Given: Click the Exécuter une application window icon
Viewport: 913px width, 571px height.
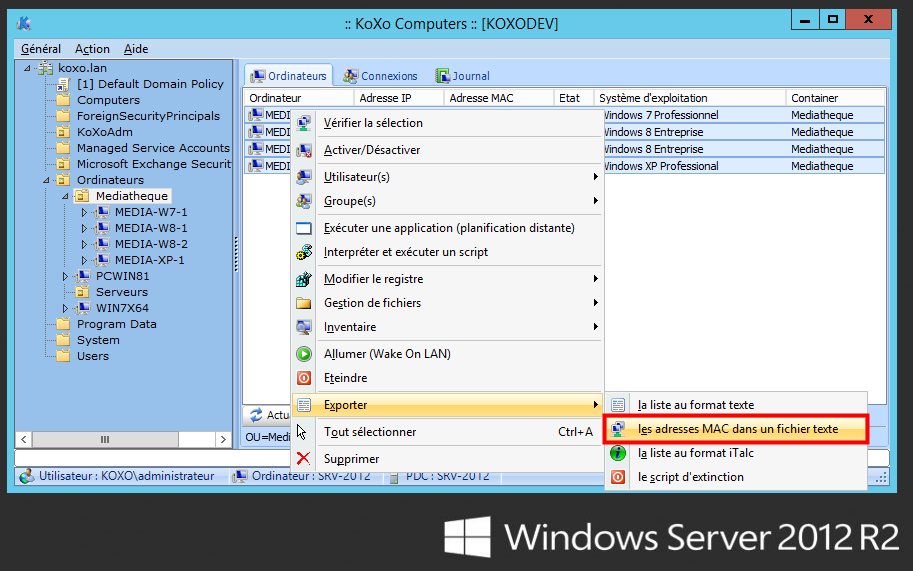Looking at the screenshot, I should point(303,228).
